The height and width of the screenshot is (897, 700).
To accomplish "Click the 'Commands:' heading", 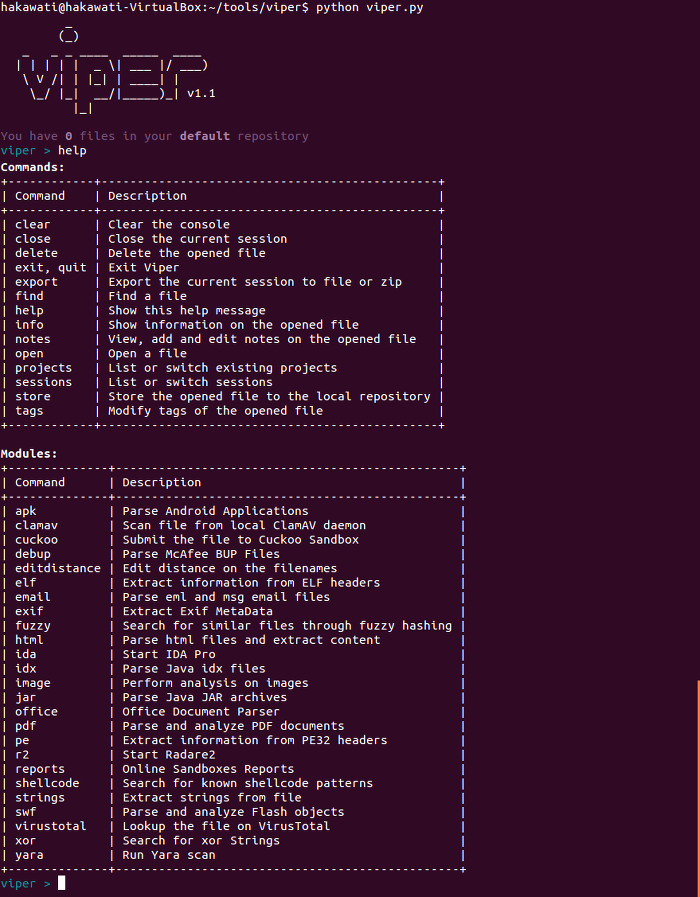I will pos(33,167).
